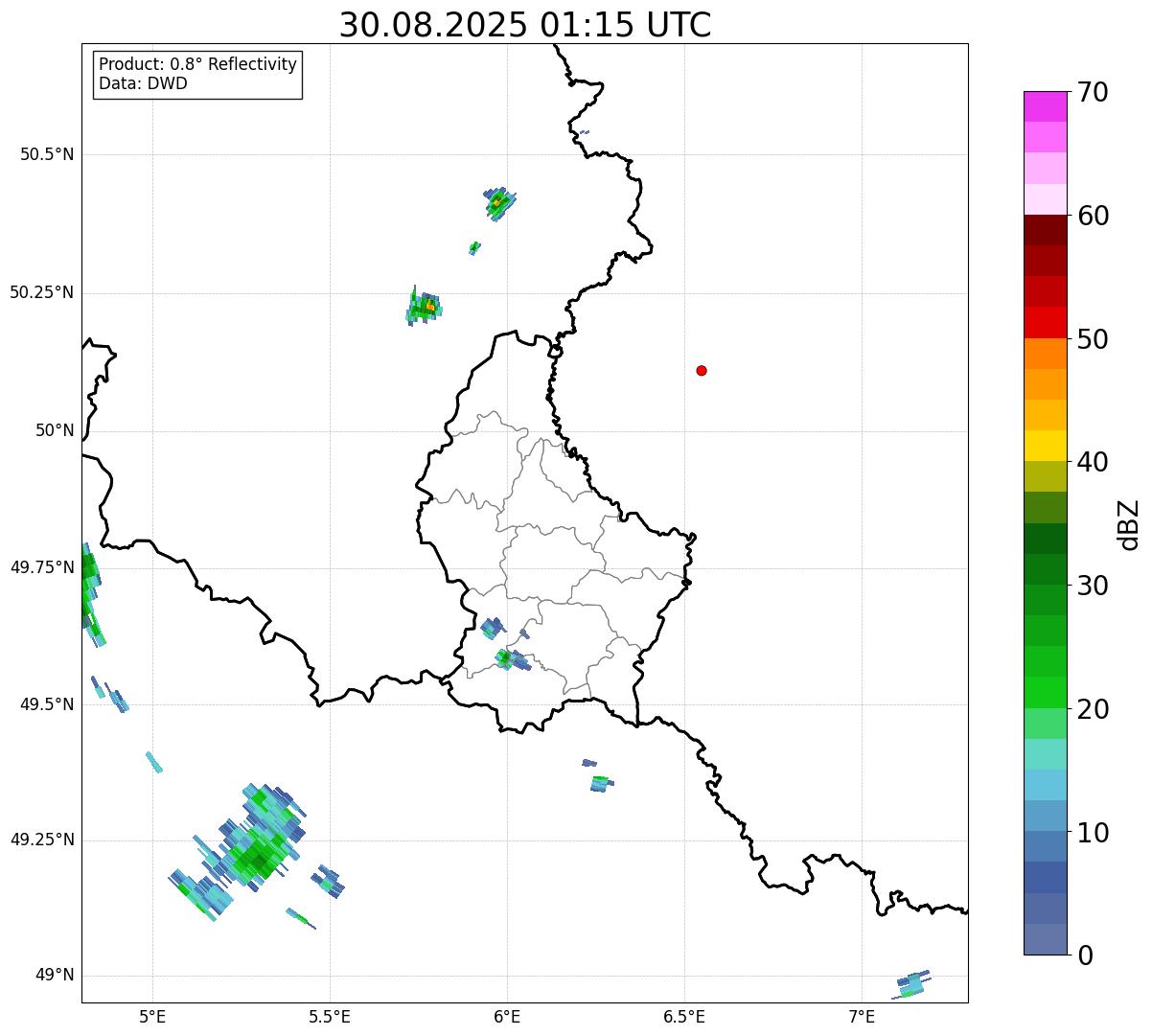Click the 50.5°N latitude label

tap(49, 154)
